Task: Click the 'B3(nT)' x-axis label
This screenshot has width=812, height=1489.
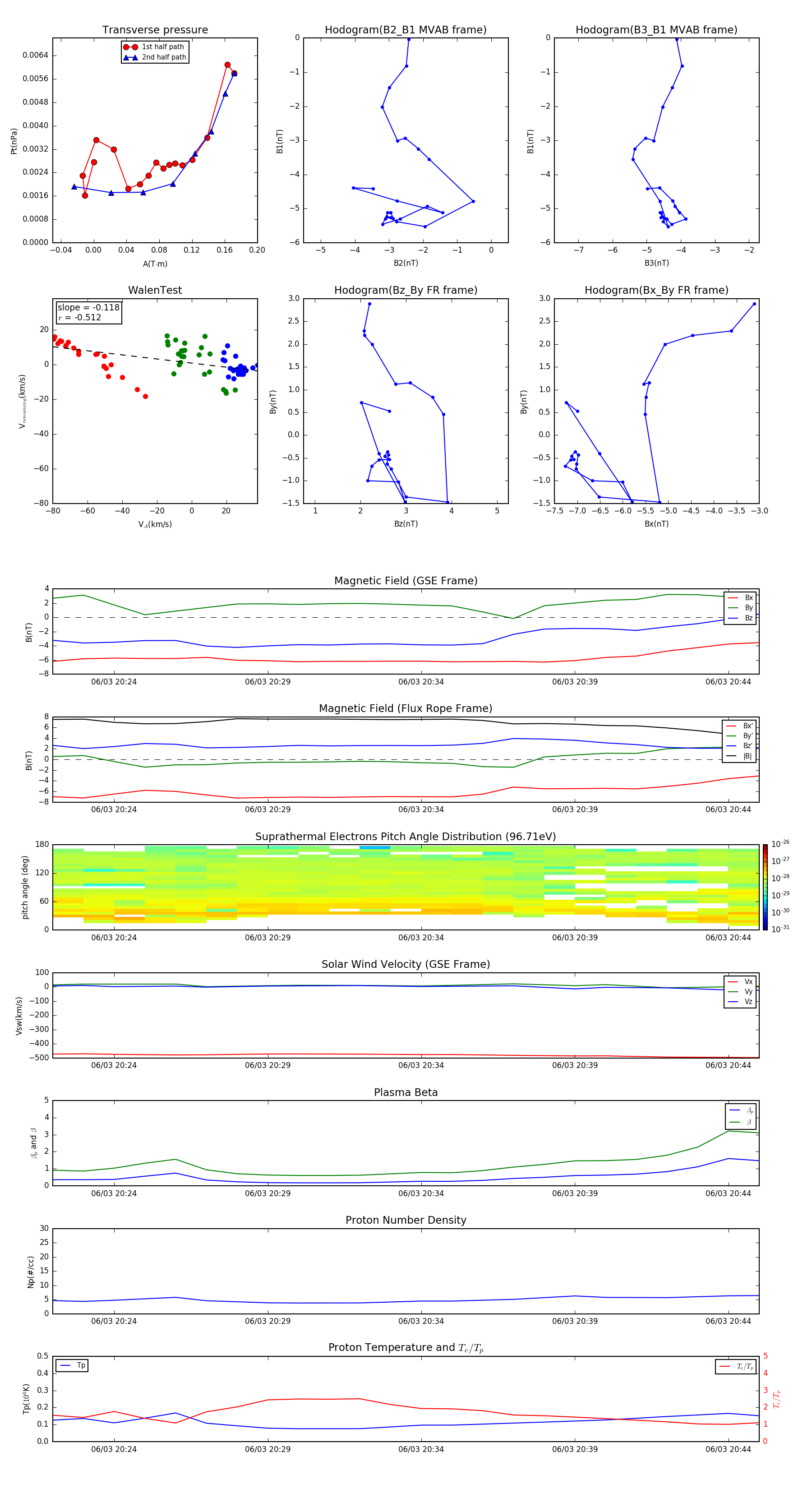Action: (x=656, y=263)
